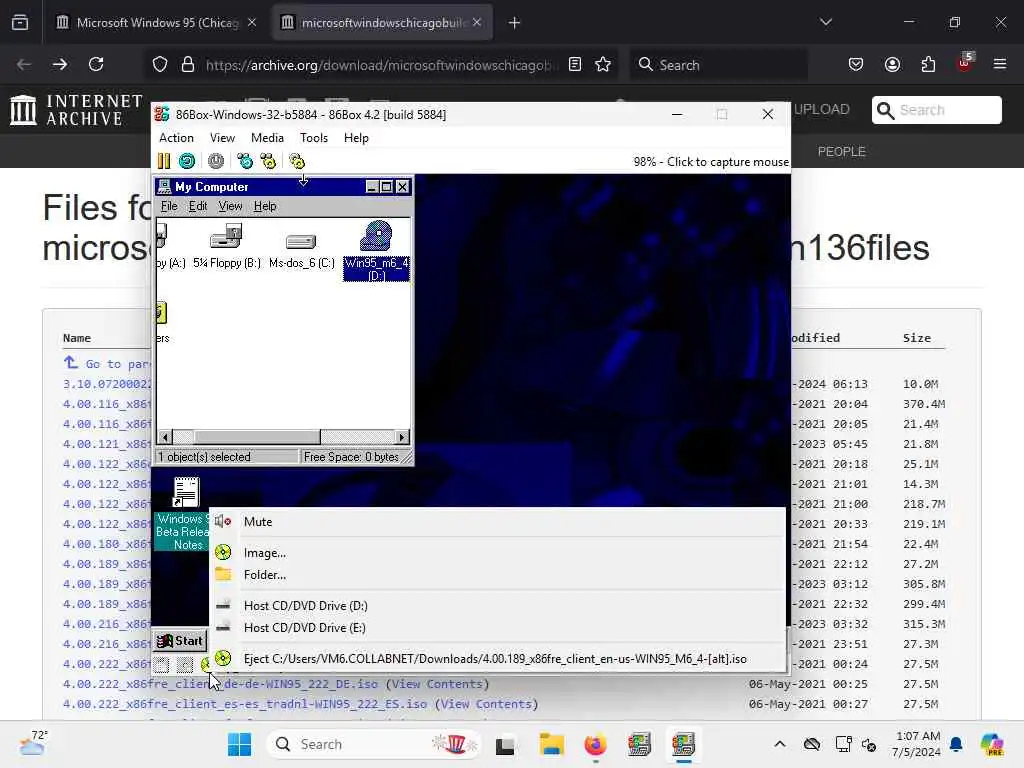The image size is (1024, 768).
Task: Click the Windows taskbar Search box
Action: pyautogui.click(x=374, y=744)
